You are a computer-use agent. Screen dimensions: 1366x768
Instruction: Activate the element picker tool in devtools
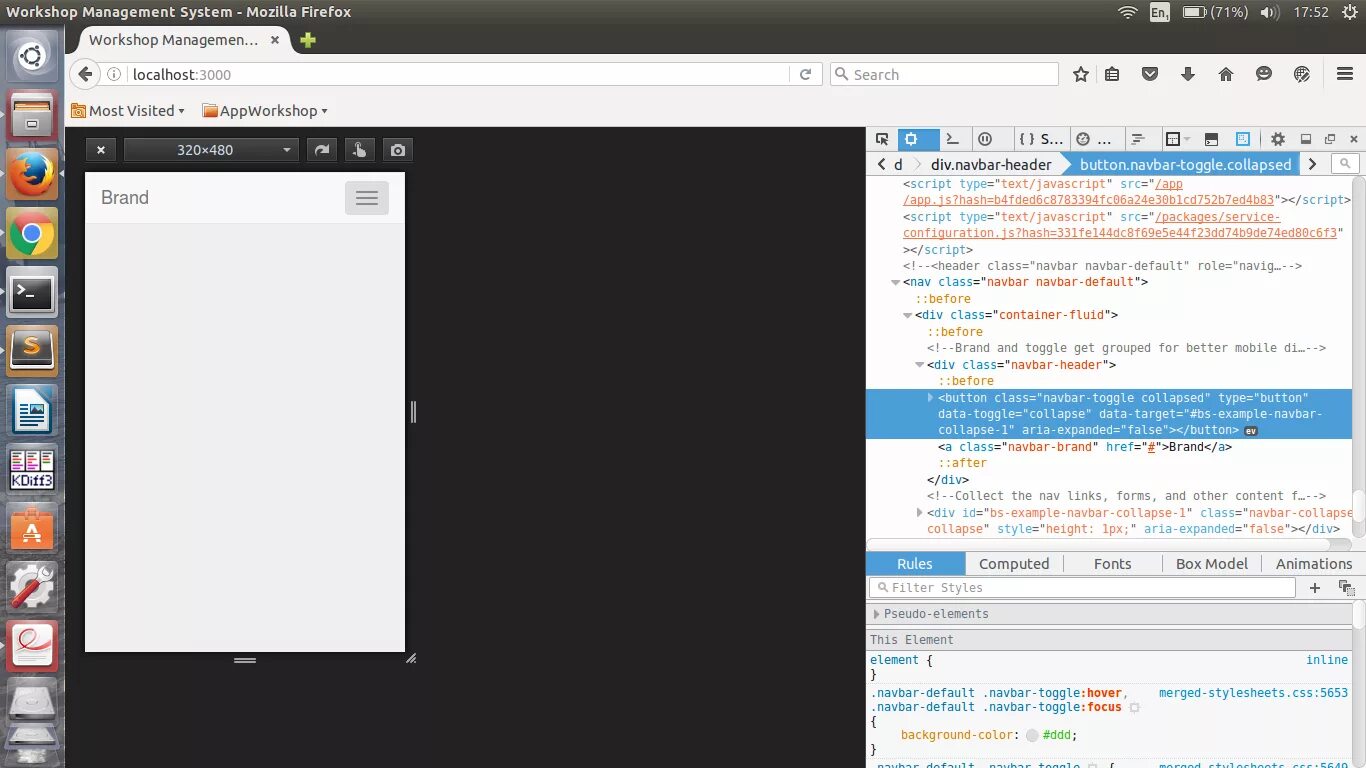[882, 139]
